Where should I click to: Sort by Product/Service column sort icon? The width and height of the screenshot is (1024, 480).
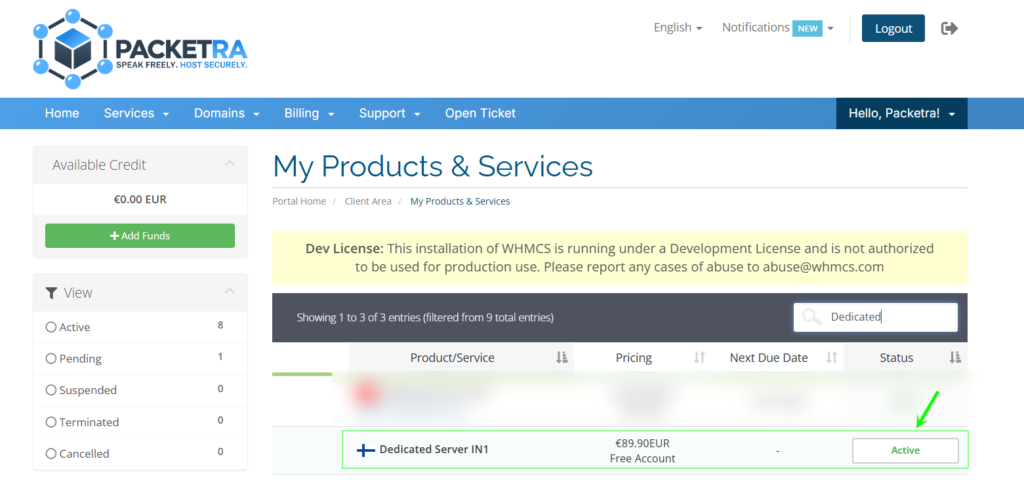pos(562,357)
